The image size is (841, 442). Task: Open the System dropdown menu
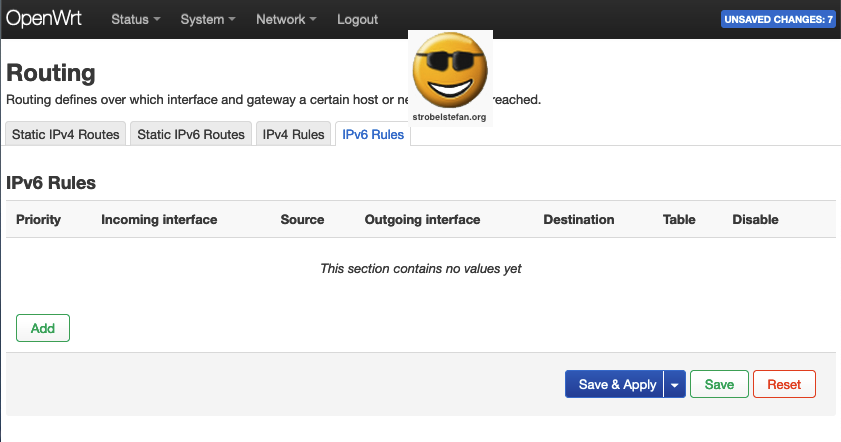tap(208, 19)
